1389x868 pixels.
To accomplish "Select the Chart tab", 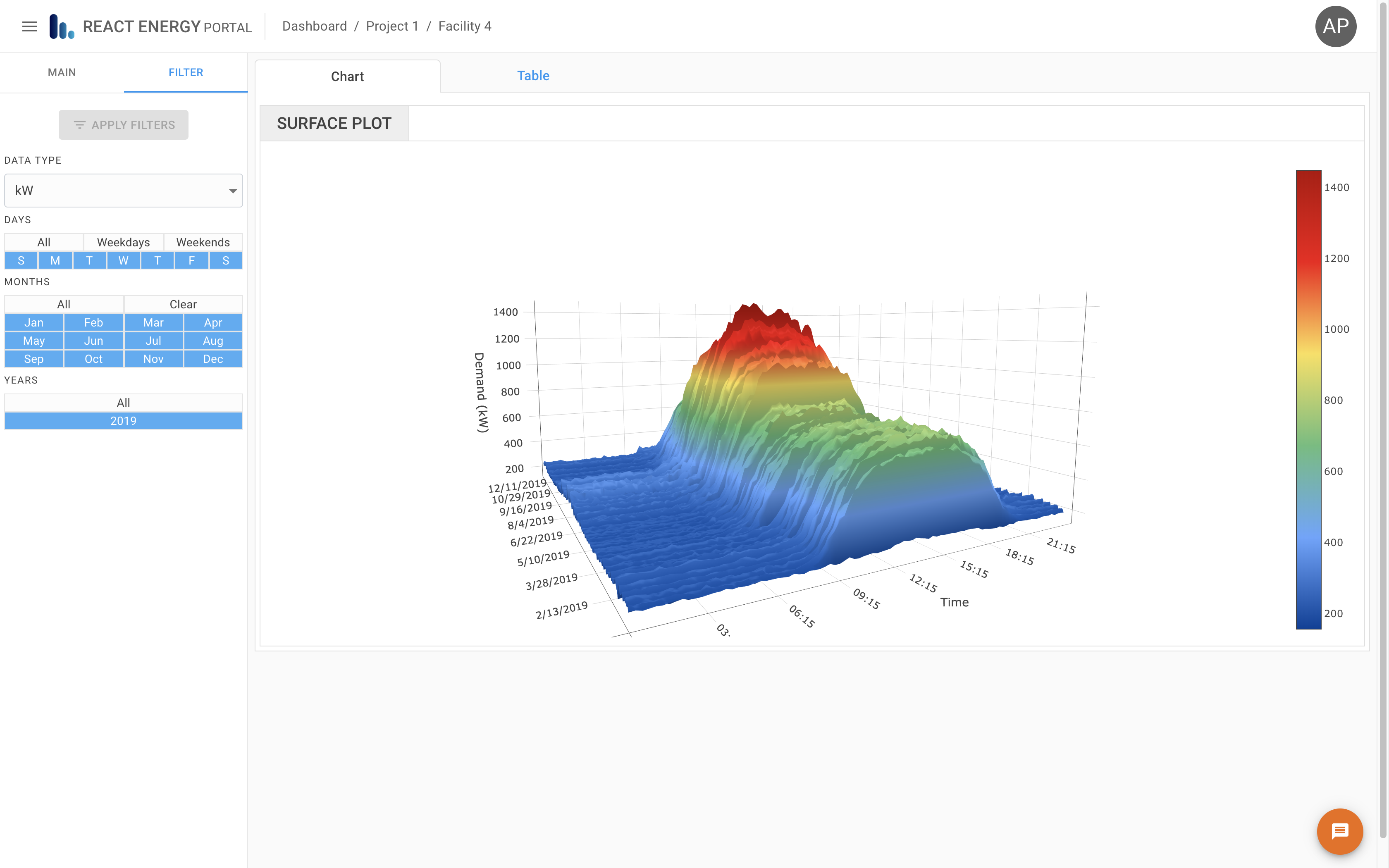I will pyautogui.click(x=347, y=76).
